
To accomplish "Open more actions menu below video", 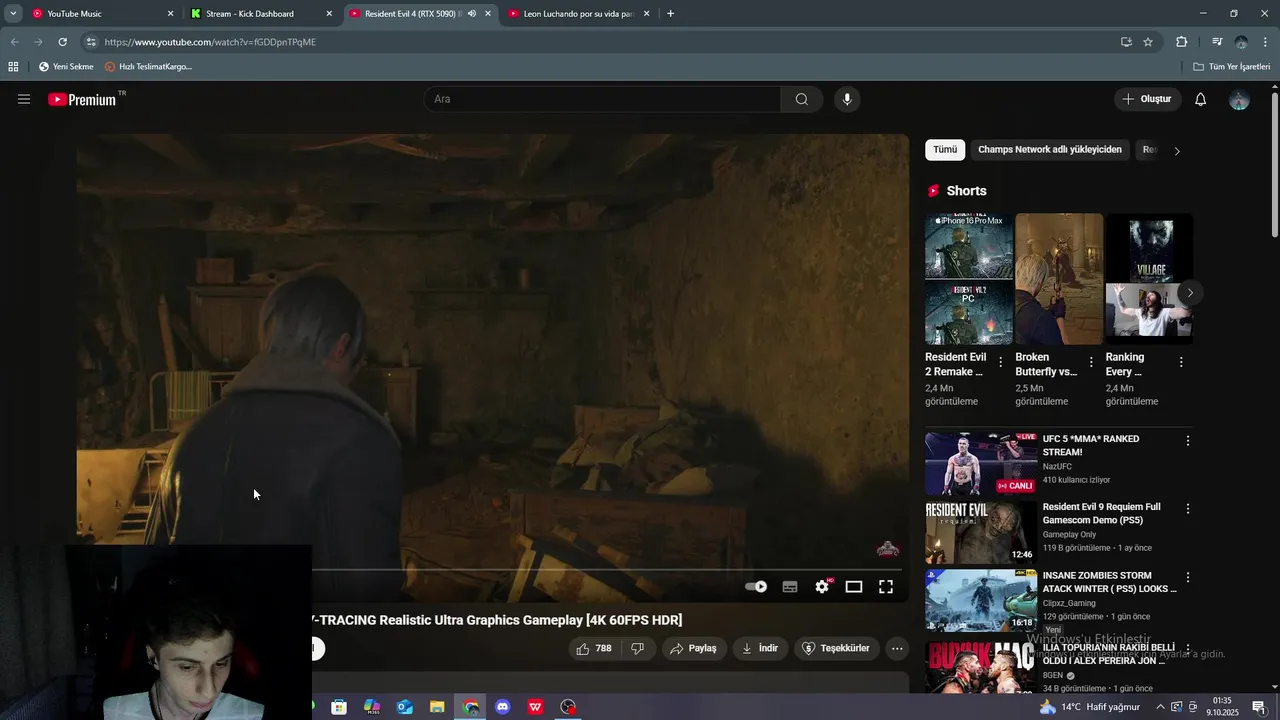I will click(x=897, y=648).
